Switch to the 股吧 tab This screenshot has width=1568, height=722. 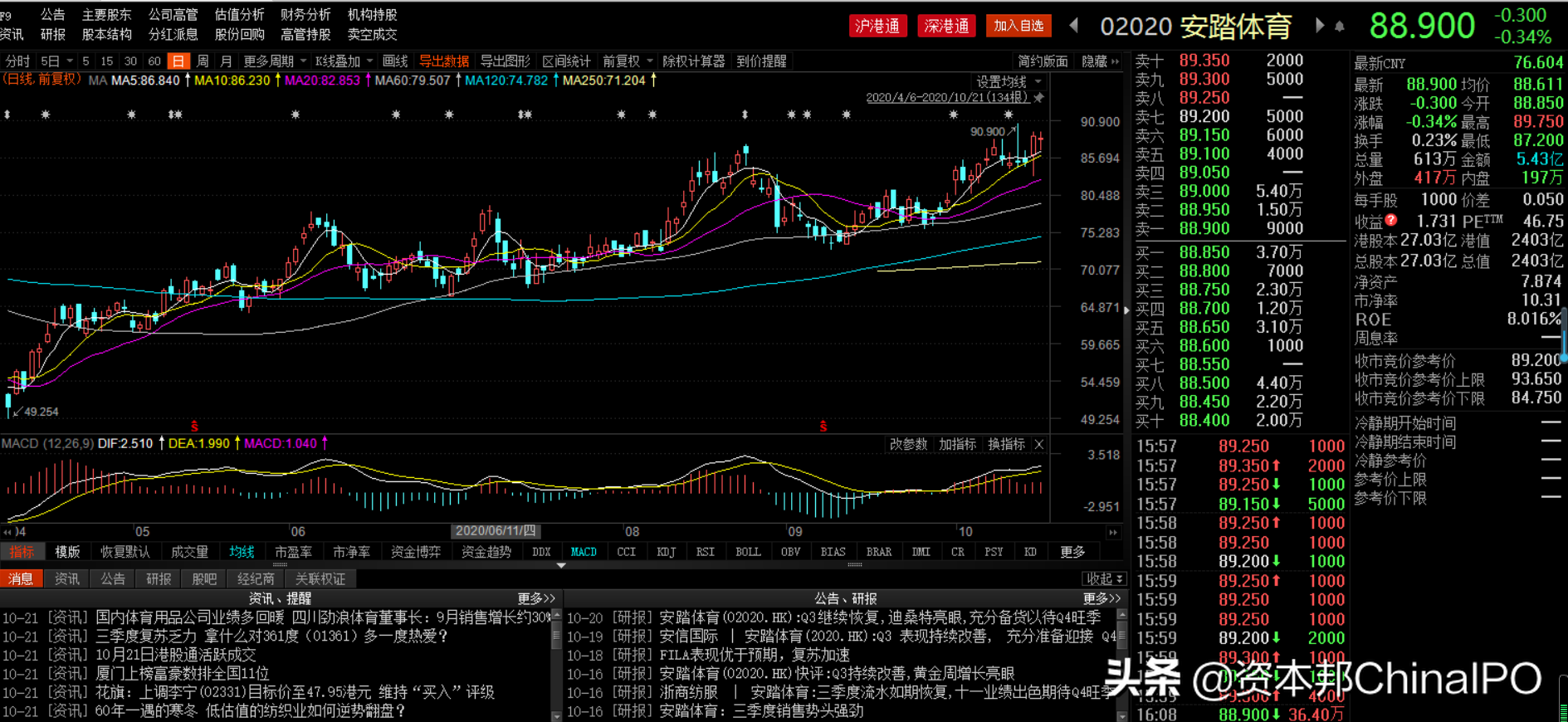coord(204,578)
